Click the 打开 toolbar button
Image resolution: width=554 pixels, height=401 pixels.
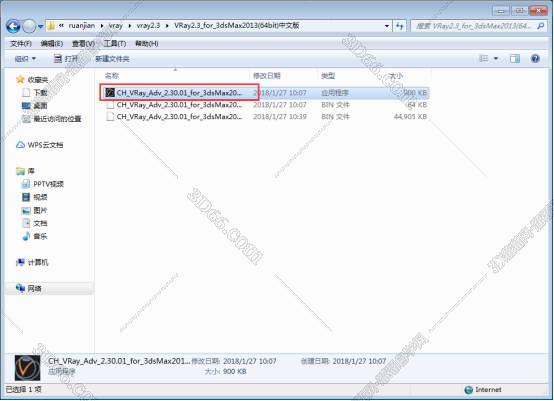click(66, 59)
